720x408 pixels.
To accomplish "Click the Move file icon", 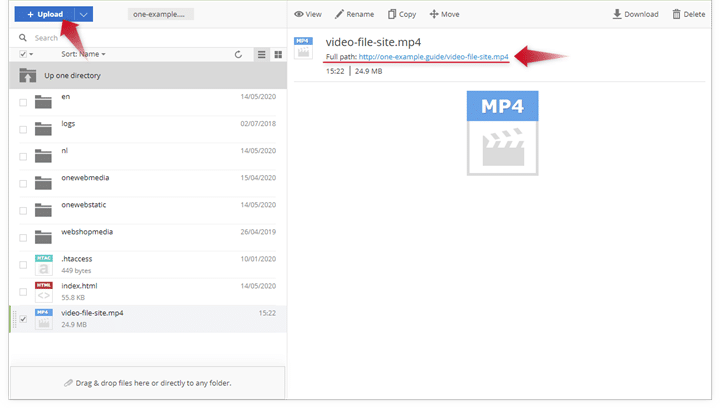I will [x=434, y=15].
